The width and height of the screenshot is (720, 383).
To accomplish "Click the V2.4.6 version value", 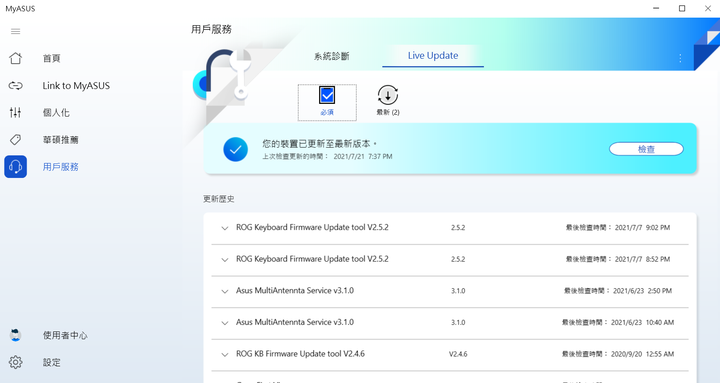I will (x=458, y=354).
